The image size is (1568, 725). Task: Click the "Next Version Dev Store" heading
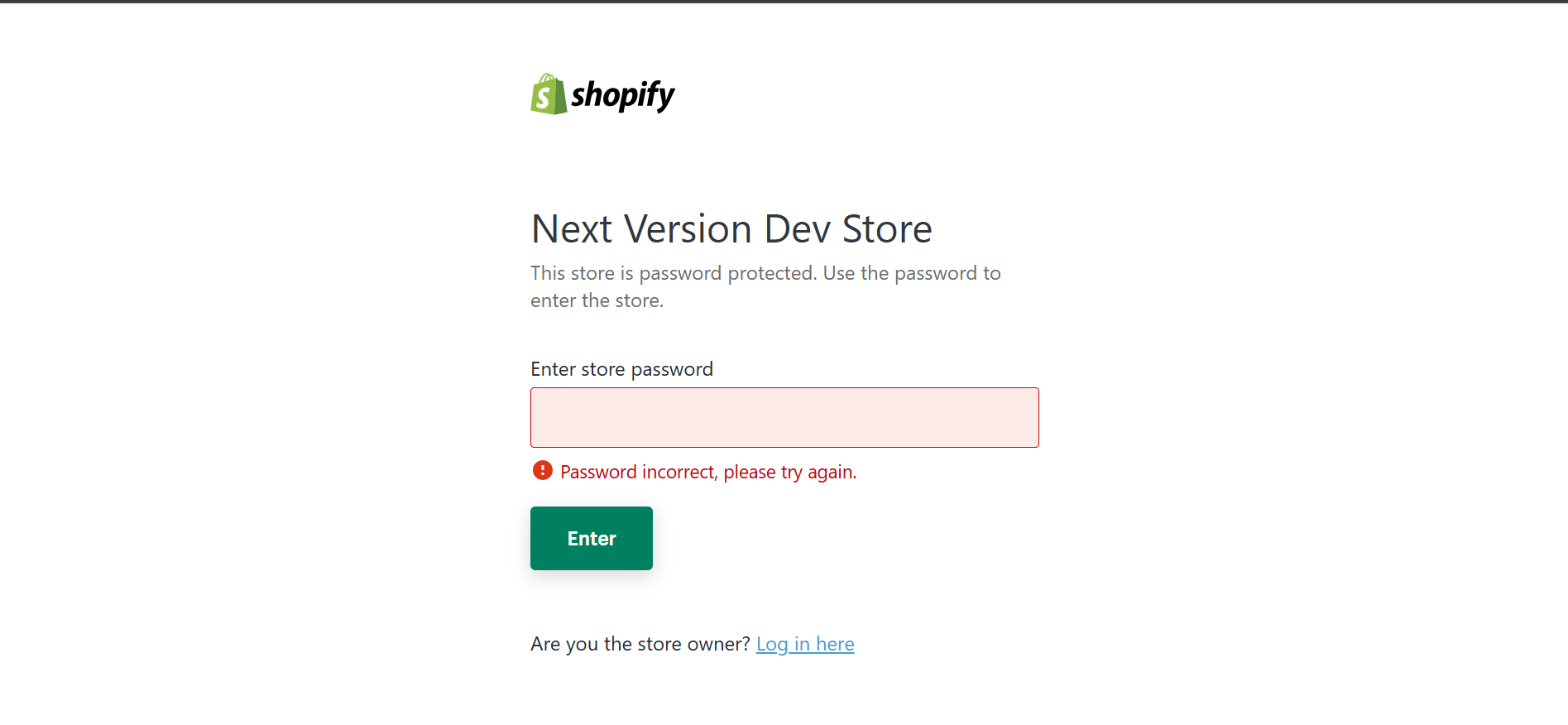[x=731, y=229]
